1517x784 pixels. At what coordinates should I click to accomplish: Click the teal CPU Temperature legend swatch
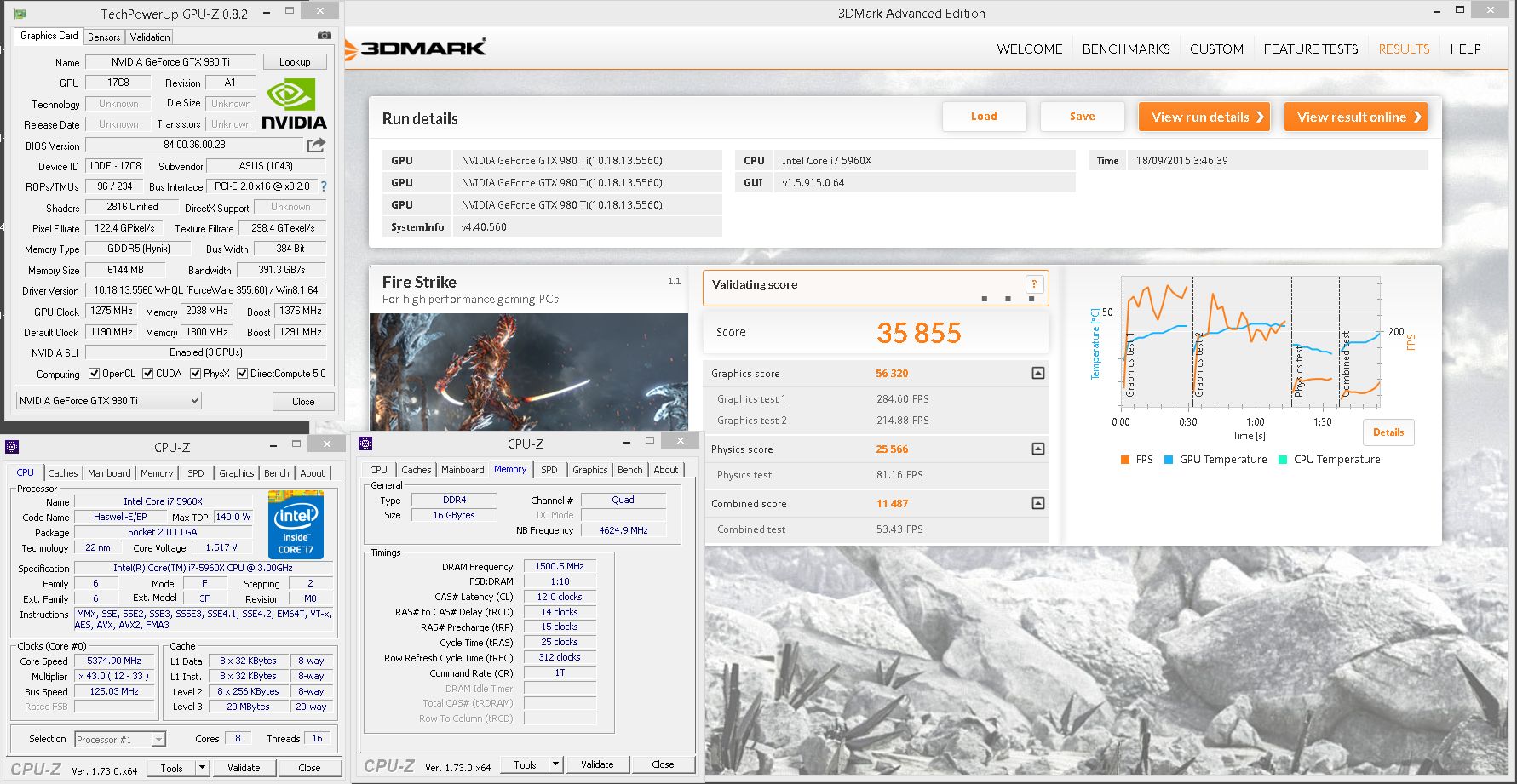coord(1283,460)
